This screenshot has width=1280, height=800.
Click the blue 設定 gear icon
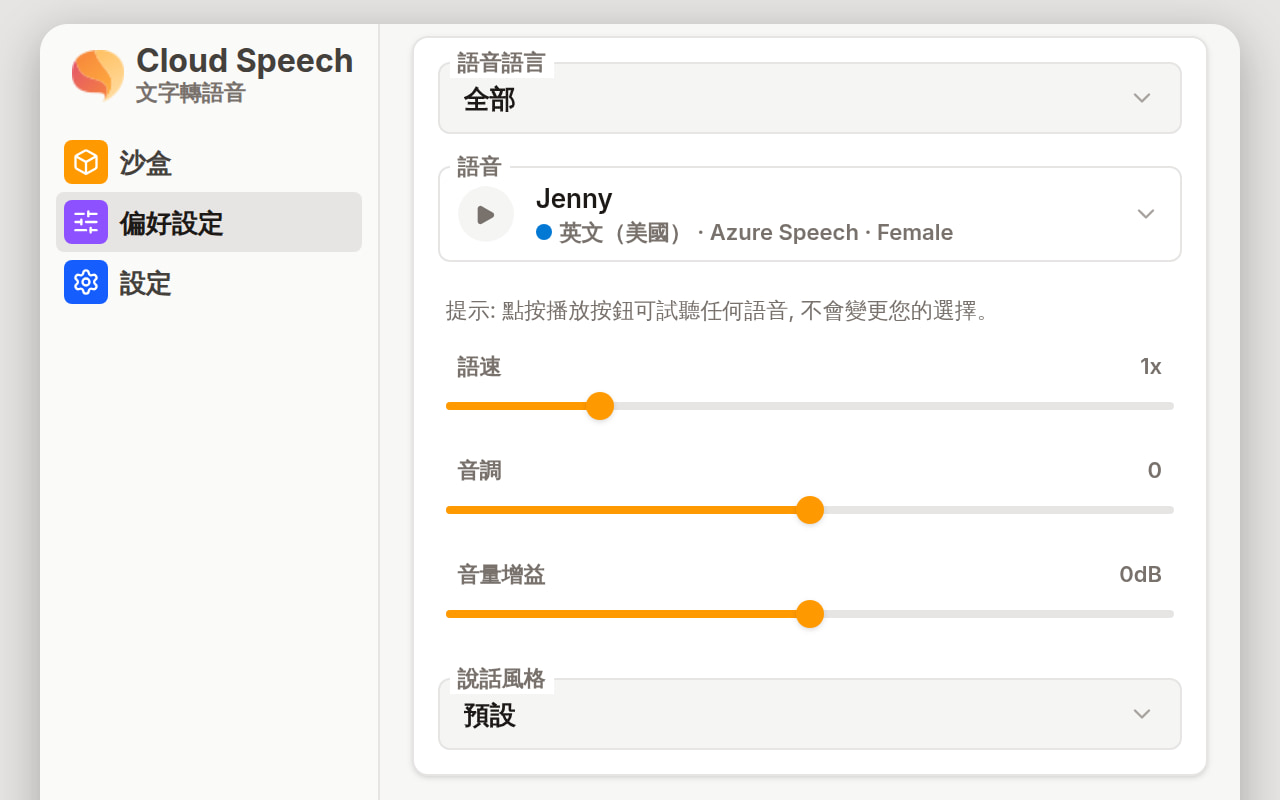[86, 282]
